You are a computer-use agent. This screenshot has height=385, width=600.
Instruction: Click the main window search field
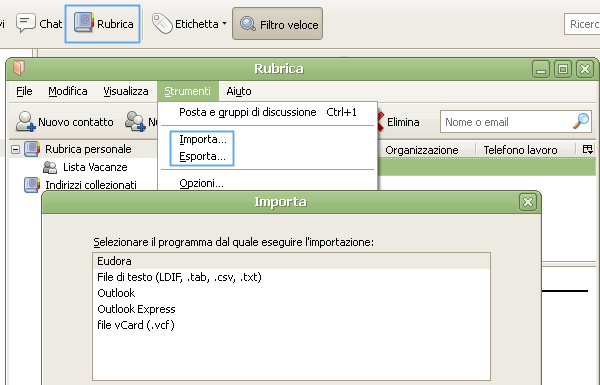[x=582, y=24]
